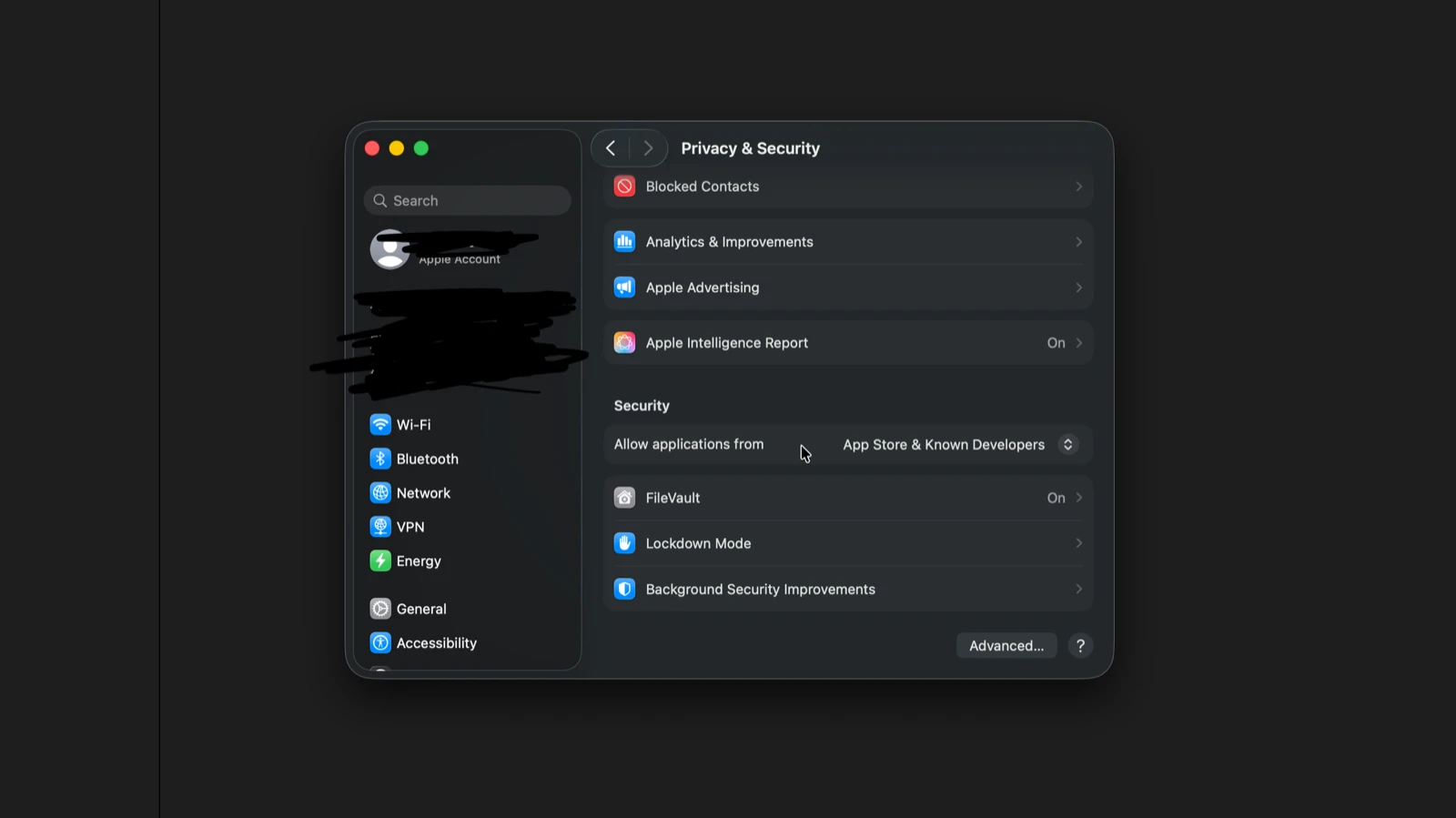Click the Blocked Contacts icon
This screenshot has height=818, width=1456.
point(624,187)
